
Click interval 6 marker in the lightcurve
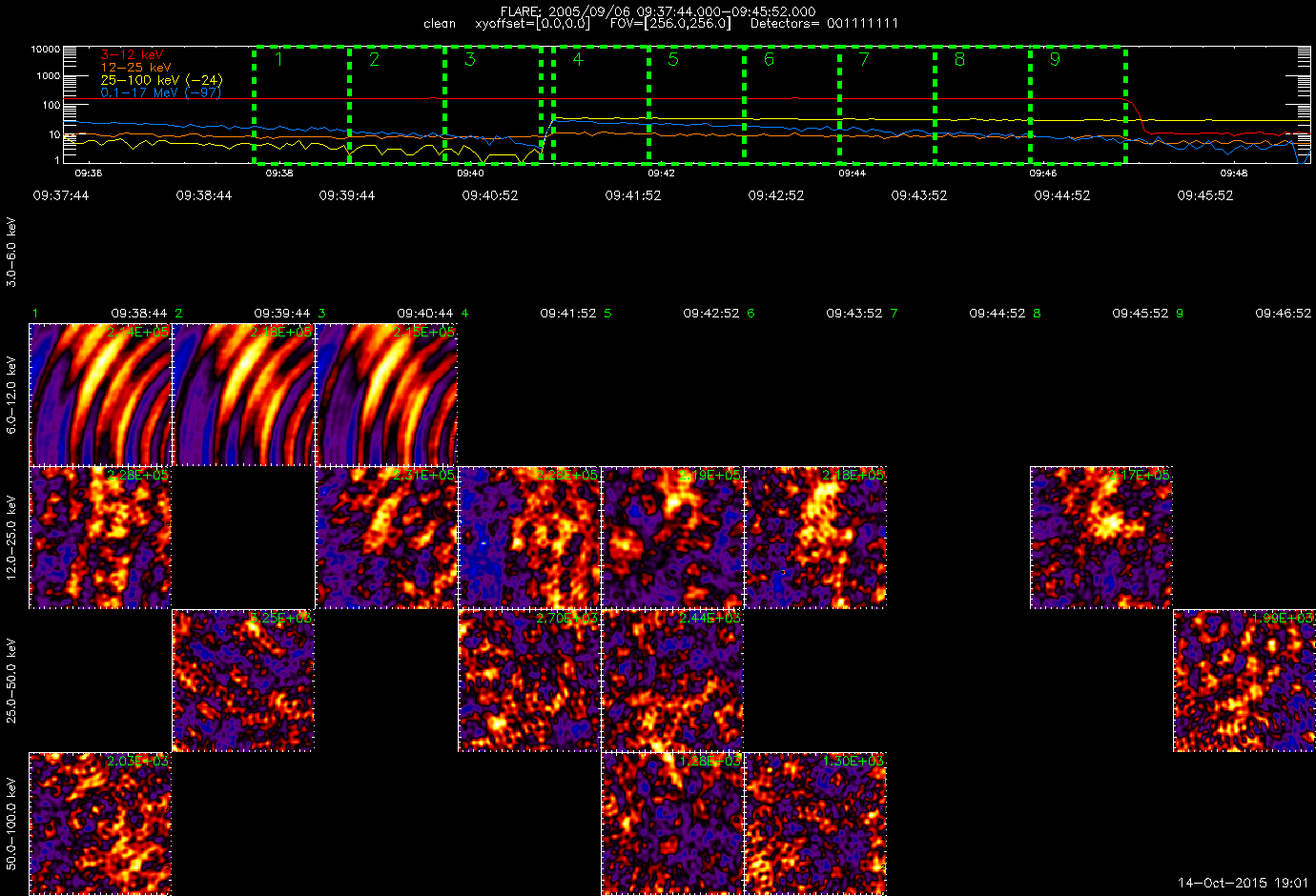[x=769, y=59]
